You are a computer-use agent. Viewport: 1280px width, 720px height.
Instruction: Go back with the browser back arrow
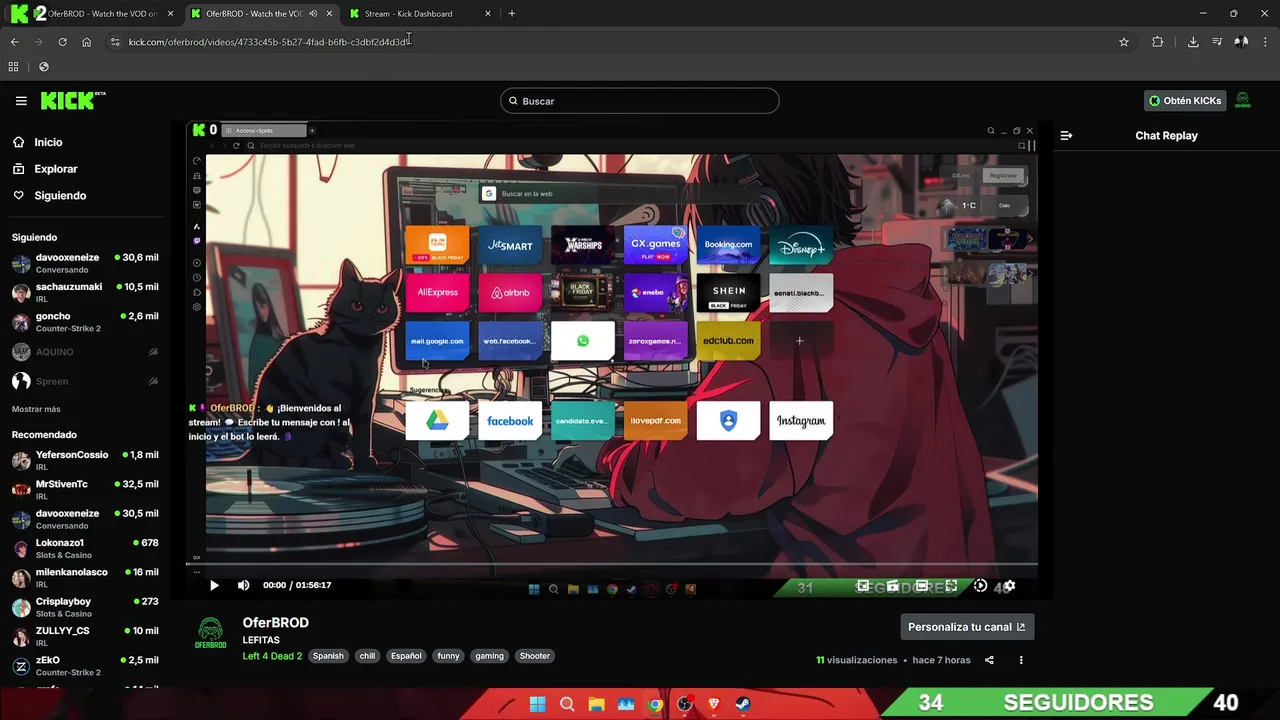click(x=14, y=42)
